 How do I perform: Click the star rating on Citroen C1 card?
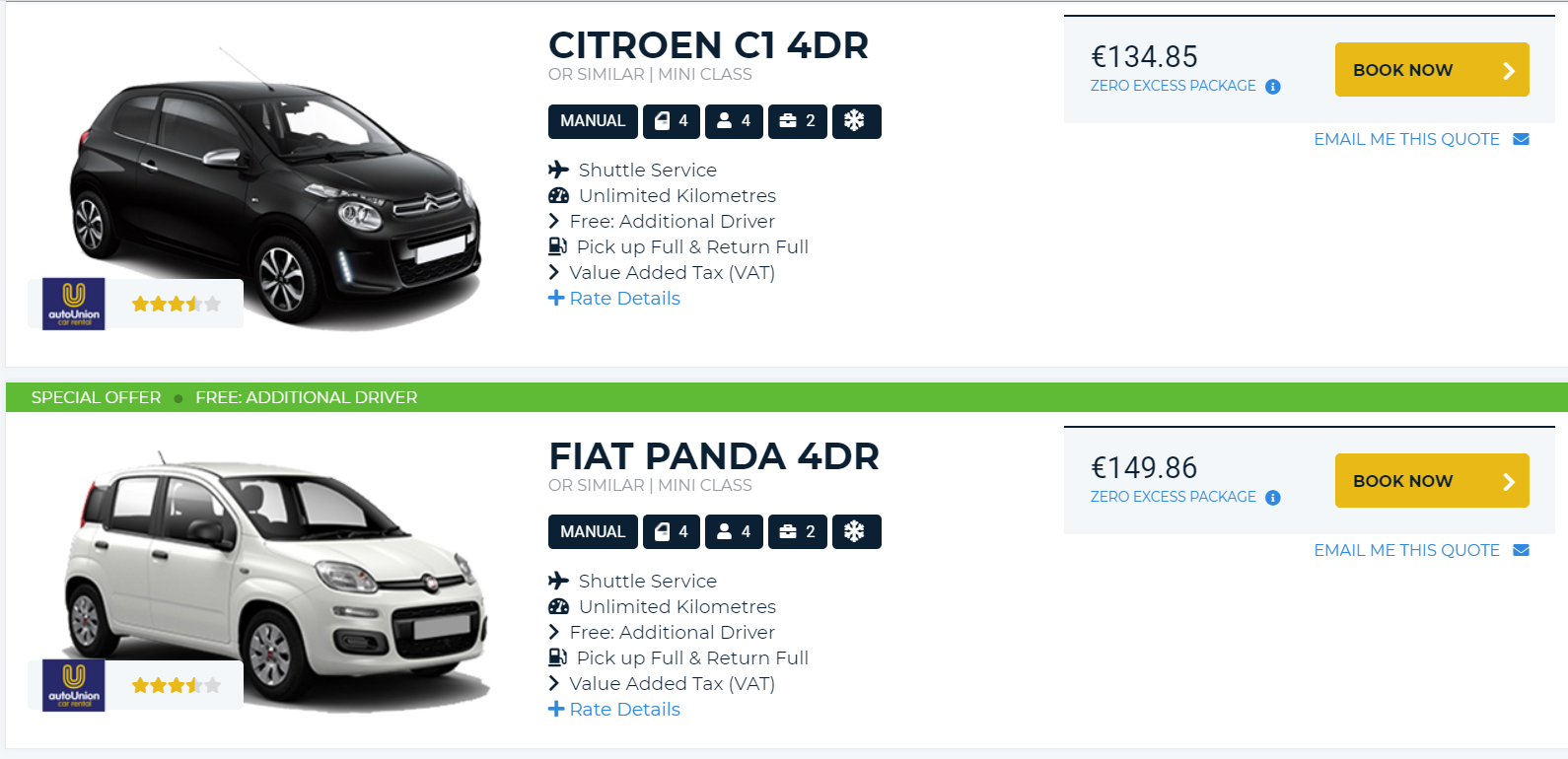pyautogui.click(x=177, y=304)
